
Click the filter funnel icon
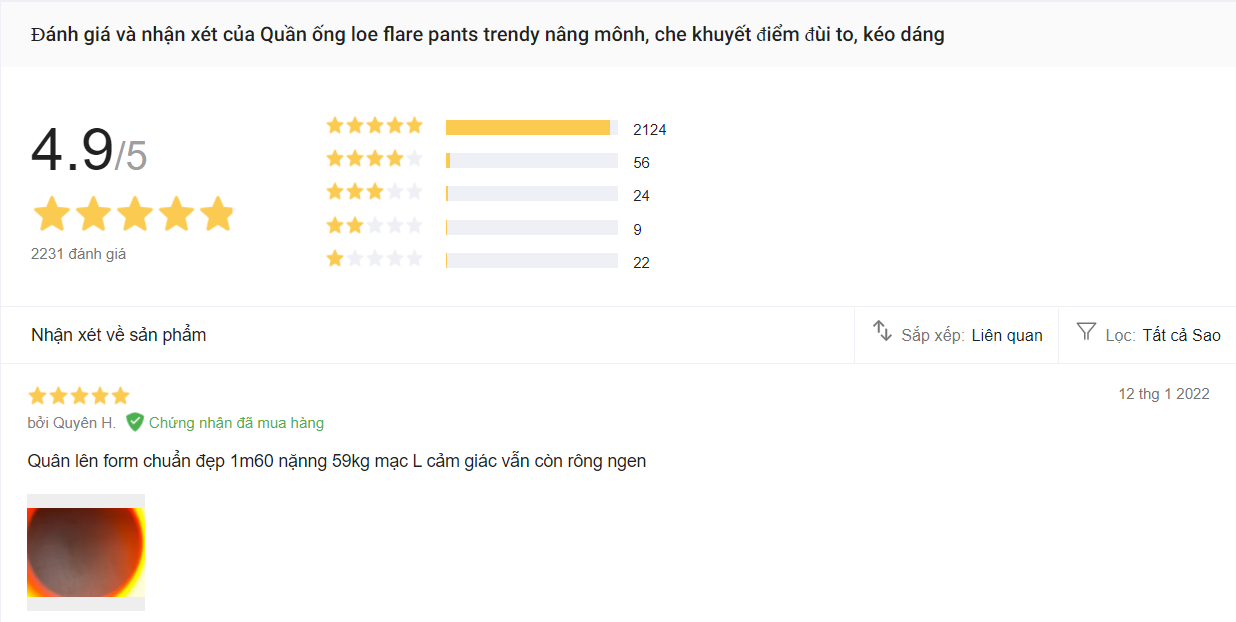pyautogui.click(x=1086, y=331)
